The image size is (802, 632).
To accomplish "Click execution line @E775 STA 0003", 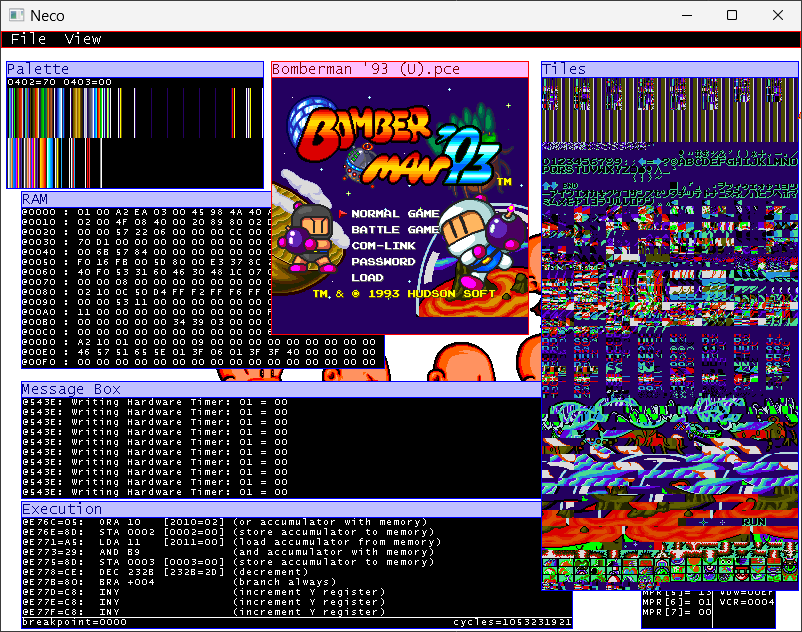I will [x=228, y=562].
